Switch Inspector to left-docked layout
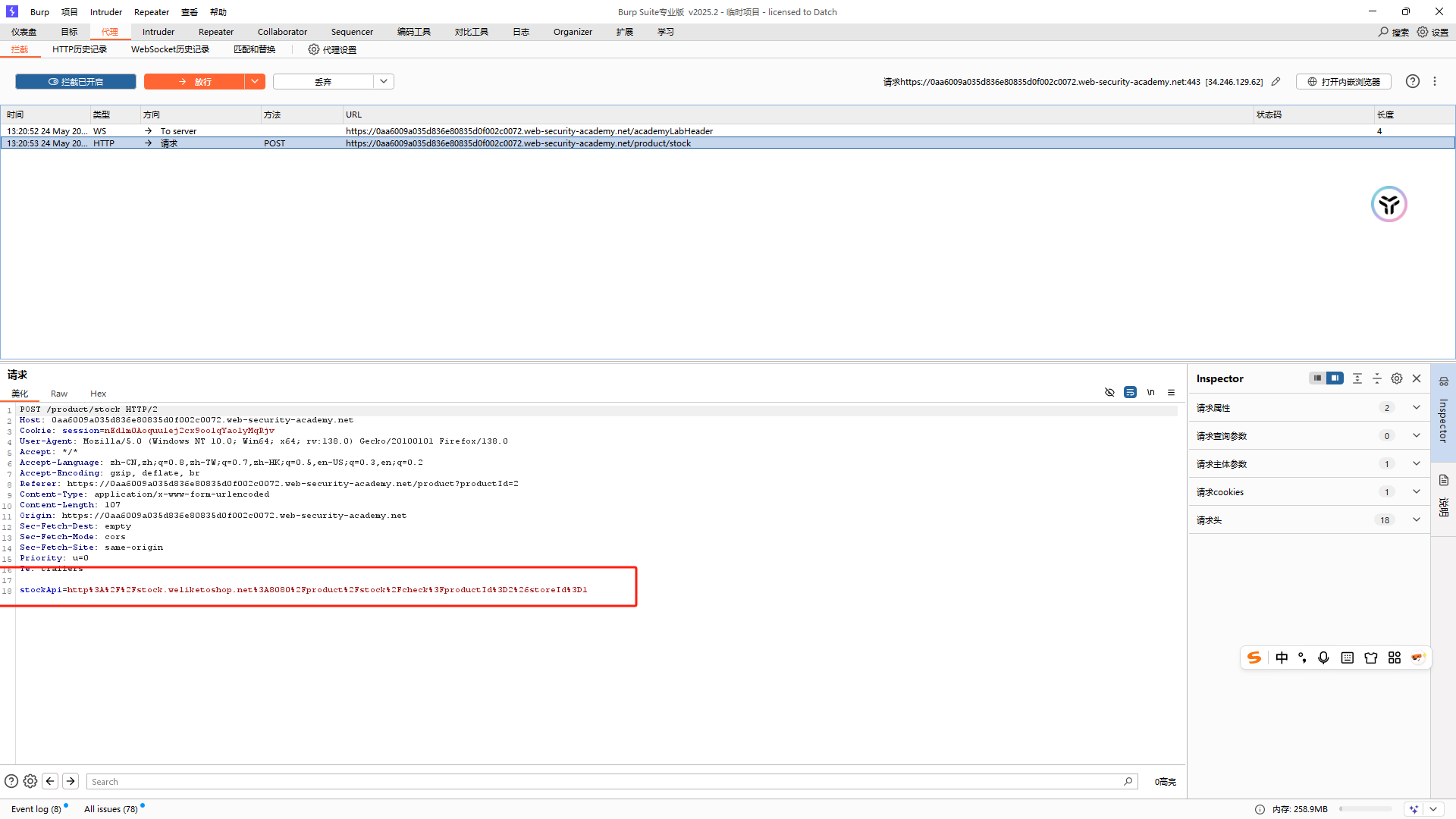This screenshot has width=1456, height=819. [1317, 378]
